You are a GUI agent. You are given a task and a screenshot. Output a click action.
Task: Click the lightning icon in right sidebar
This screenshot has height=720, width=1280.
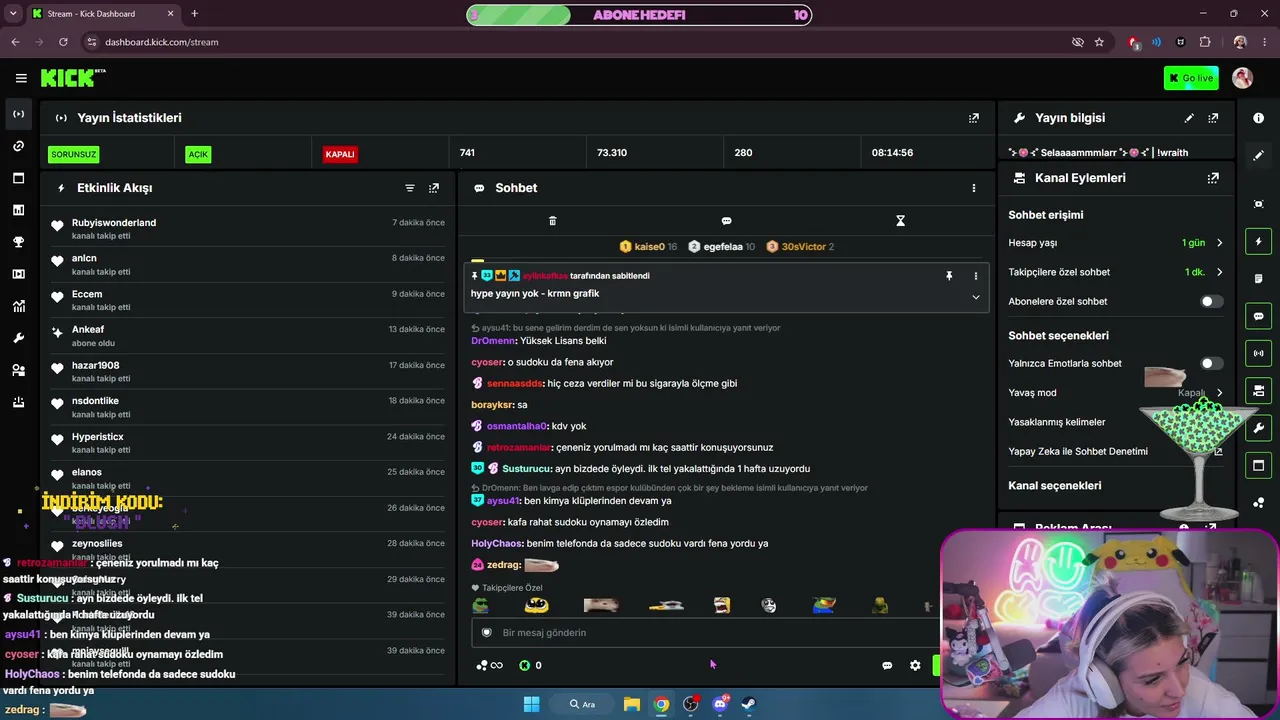coord(1259,241)
